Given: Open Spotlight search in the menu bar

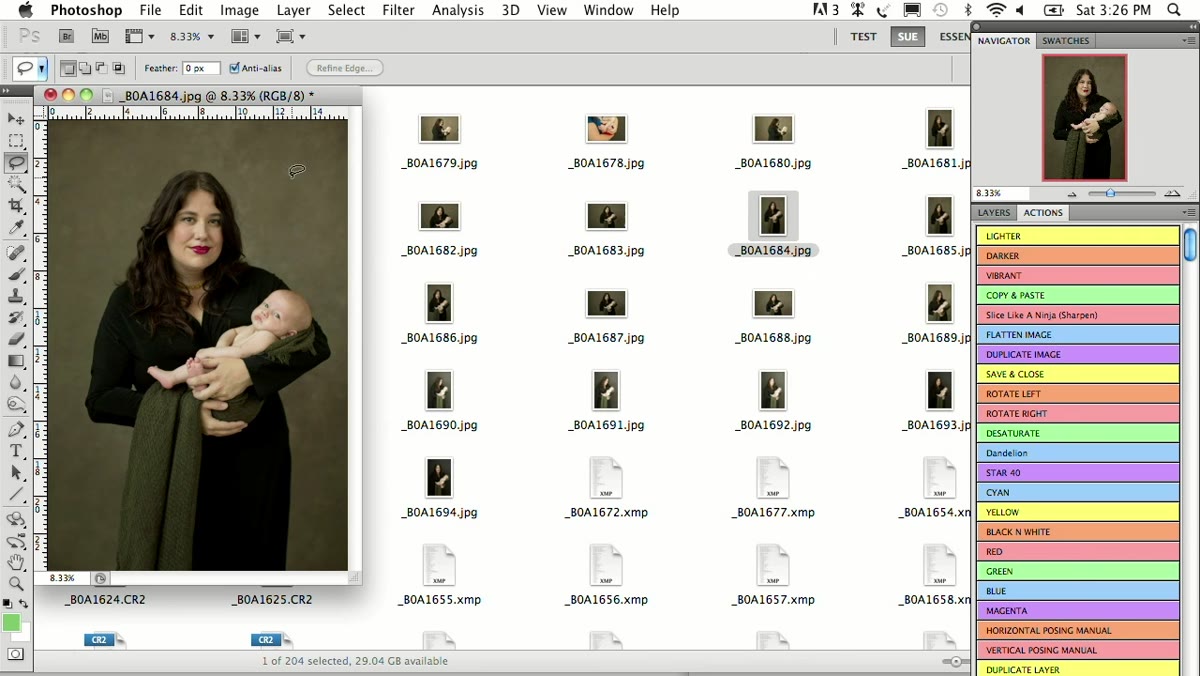Looking at the screenshot, I should point(1174,10).
